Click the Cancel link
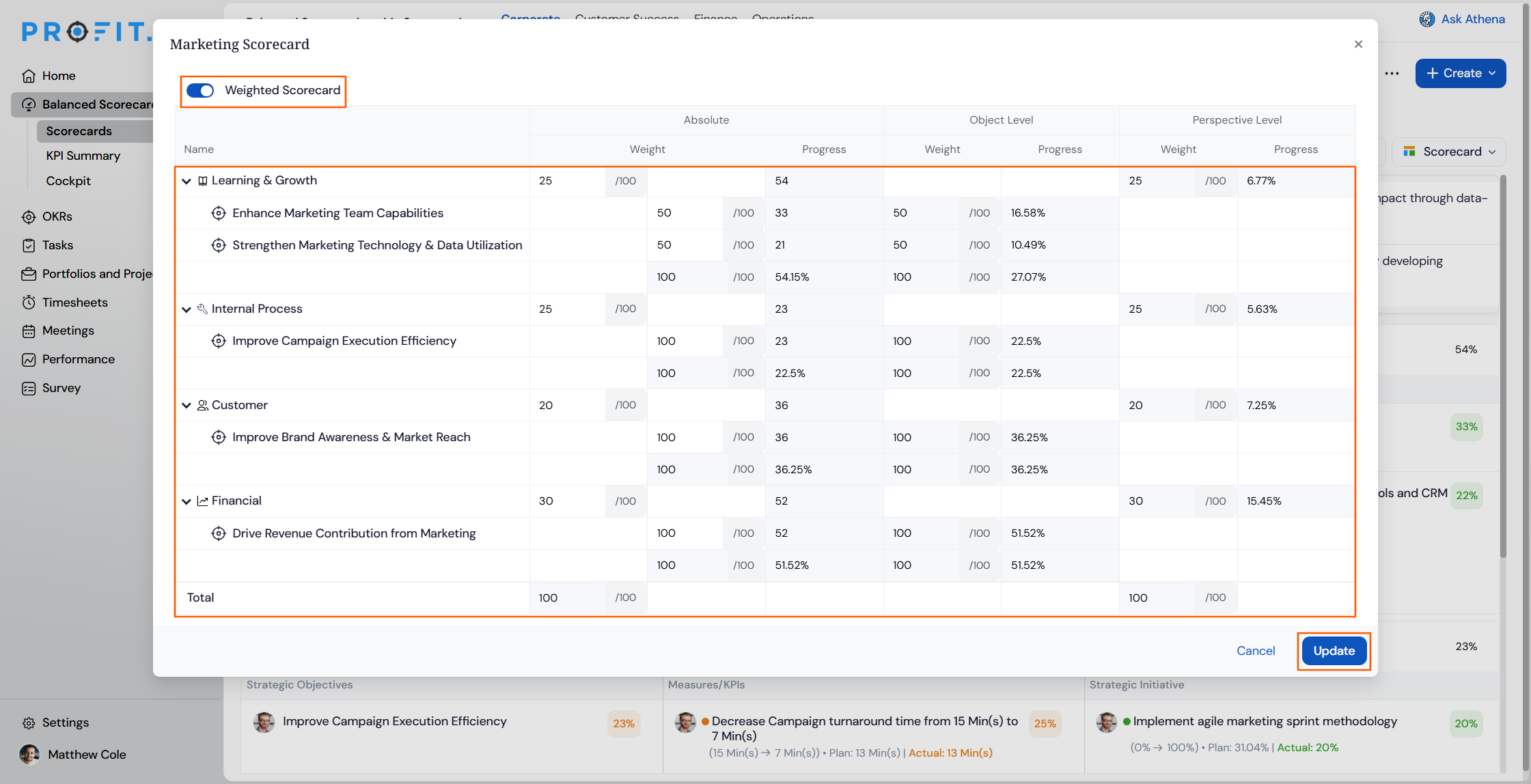1531x784 pixels. tap(1255, 651)
